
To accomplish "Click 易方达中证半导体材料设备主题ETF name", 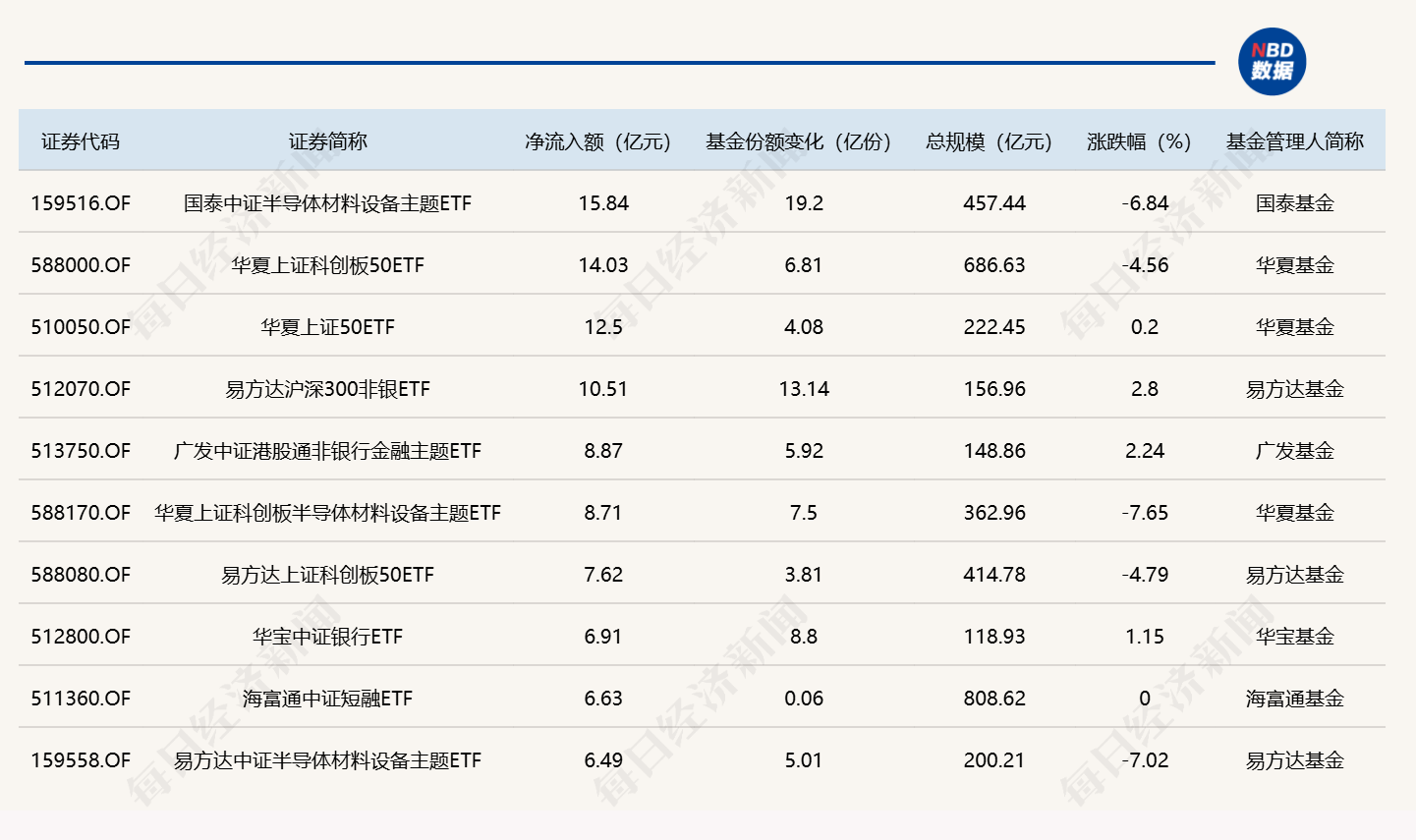I will [327, 760].
